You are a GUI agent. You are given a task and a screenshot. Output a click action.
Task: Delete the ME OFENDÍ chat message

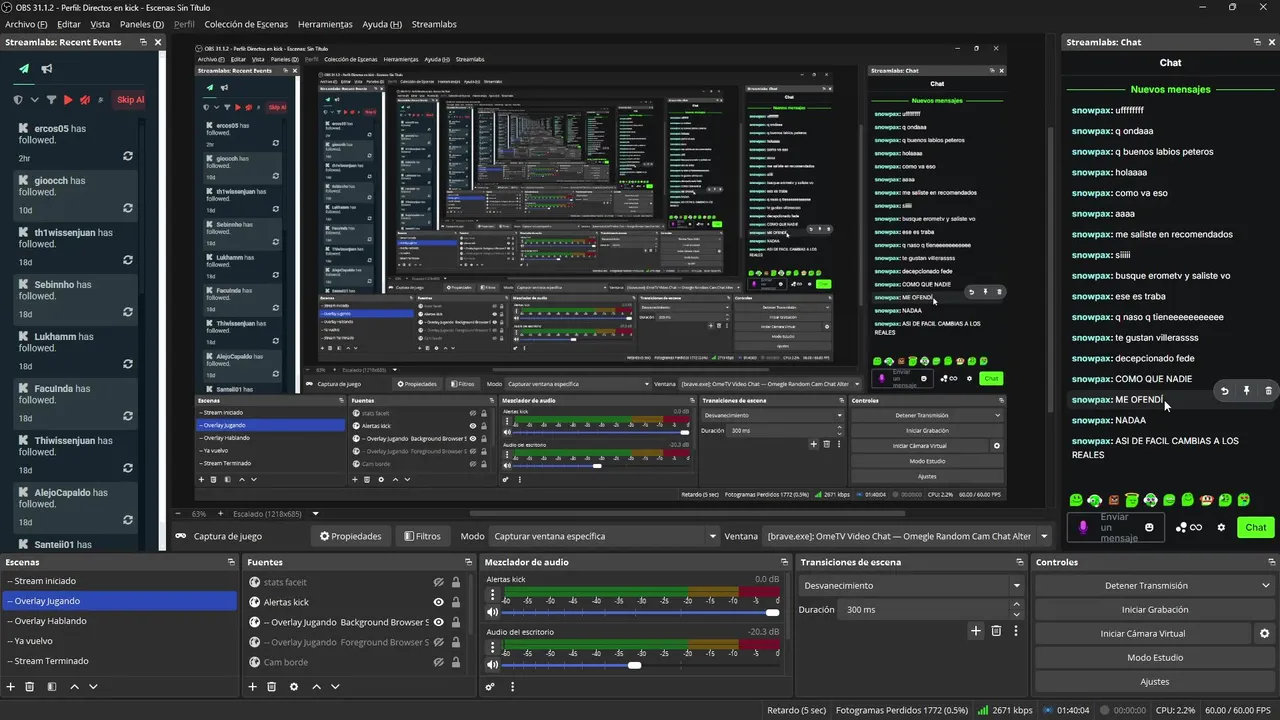pyautogui.click(x=1269, y=391)
